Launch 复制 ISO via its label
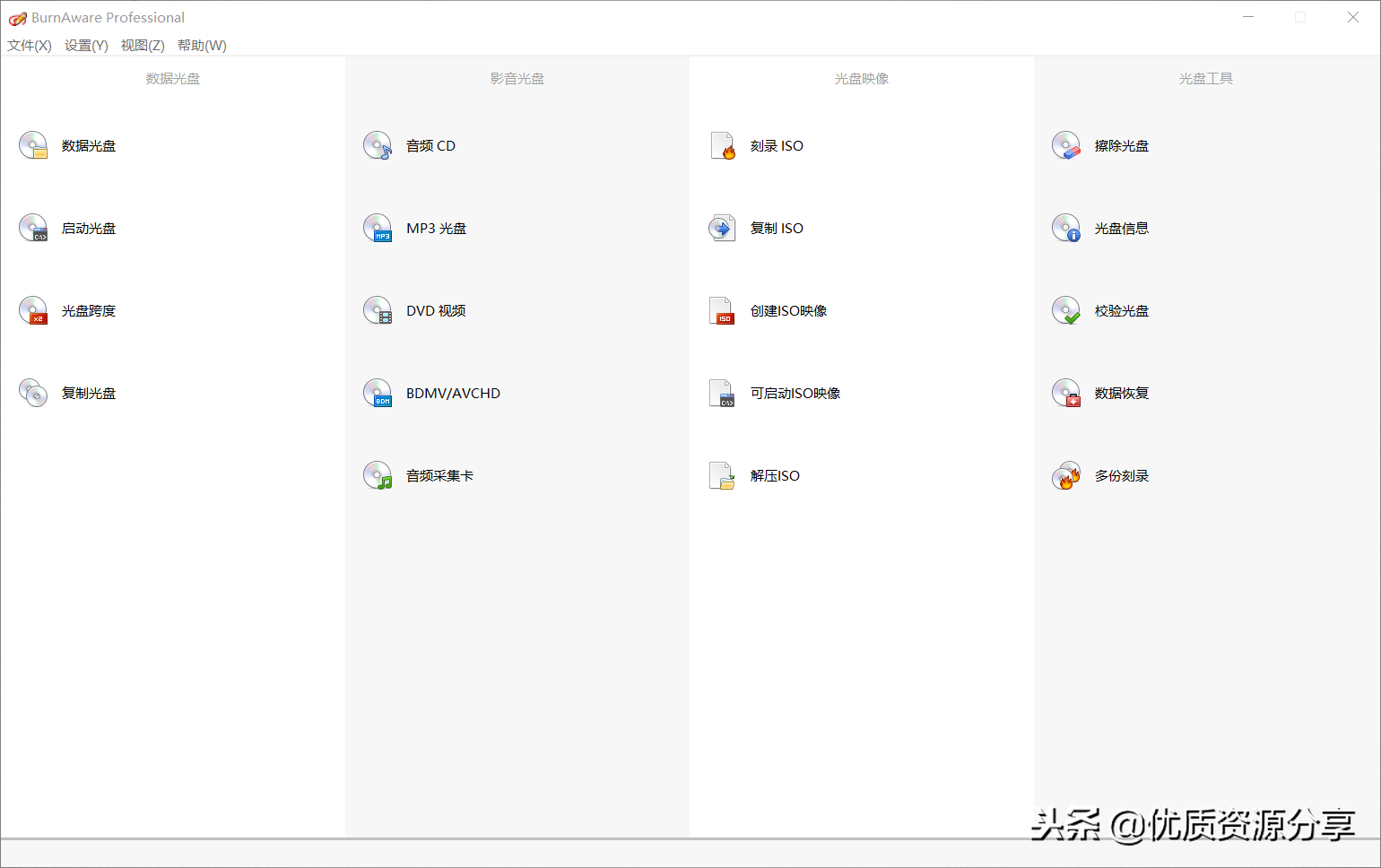The width and height of the screenshot is (1381, 868). (777, 229)
